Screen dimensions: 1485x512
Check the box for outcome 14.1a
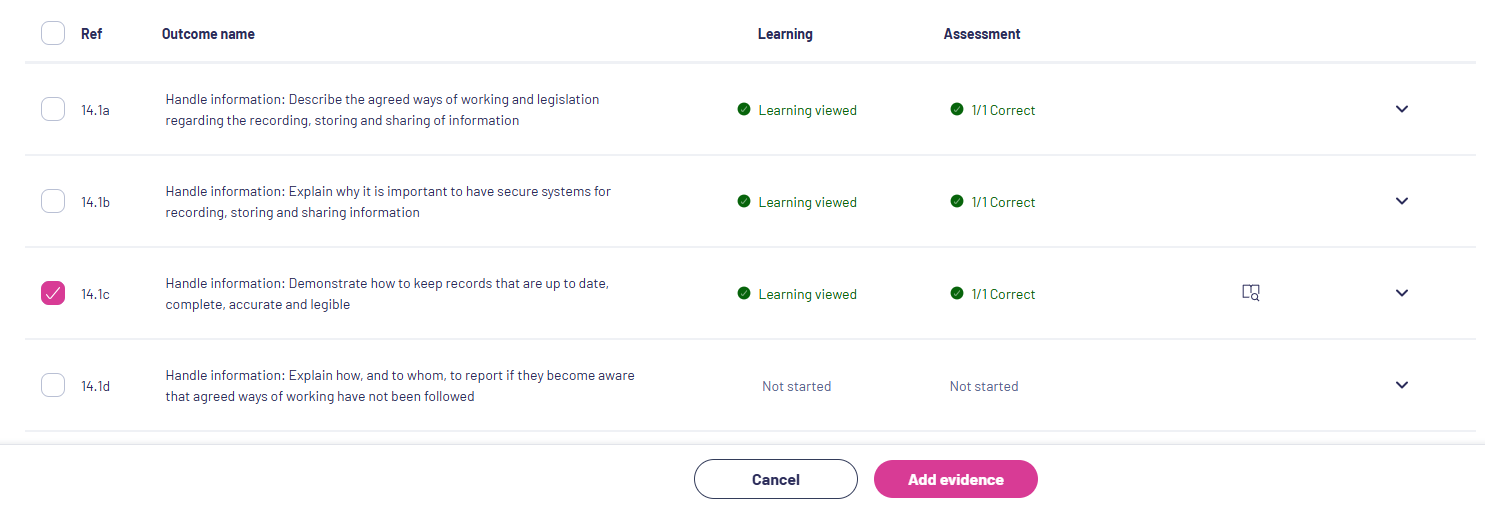[x=53, y=109]
